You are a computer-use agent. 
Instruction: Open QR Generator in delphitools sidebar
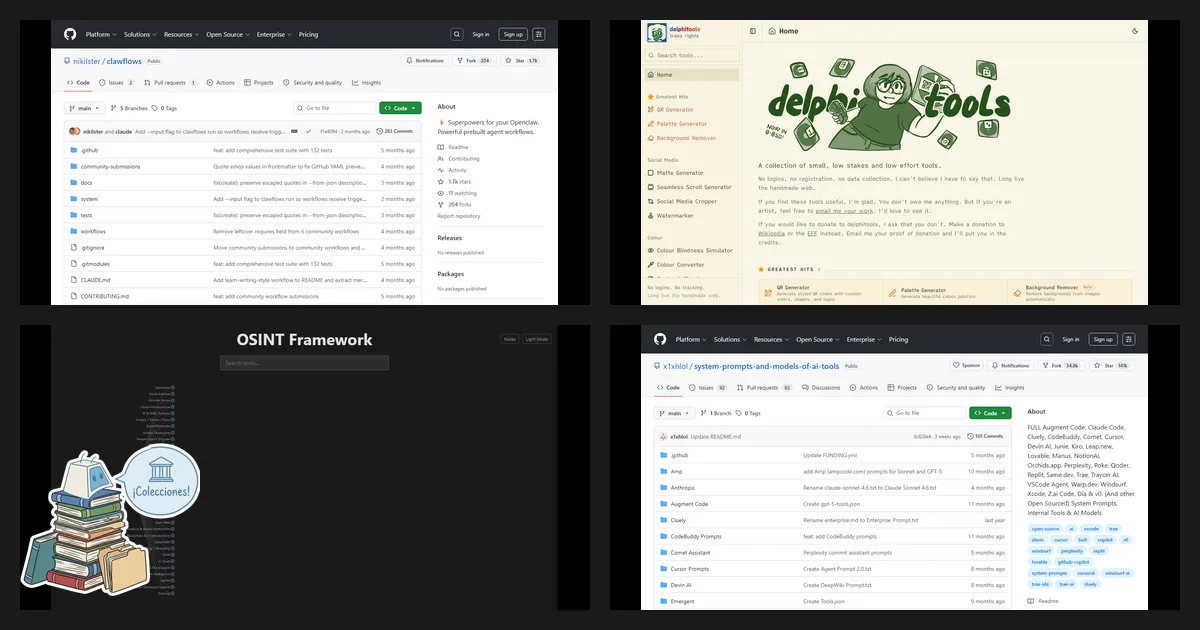(x=675, y=110)
